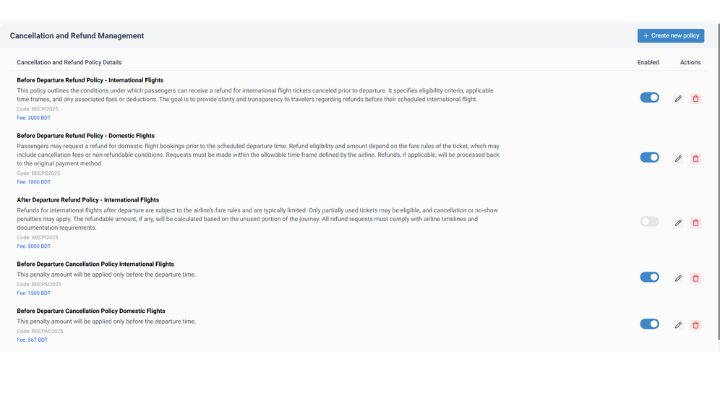Edit the After Departure Refund International policy
Screen dimensions: 720x405
(x=678, y=222)
